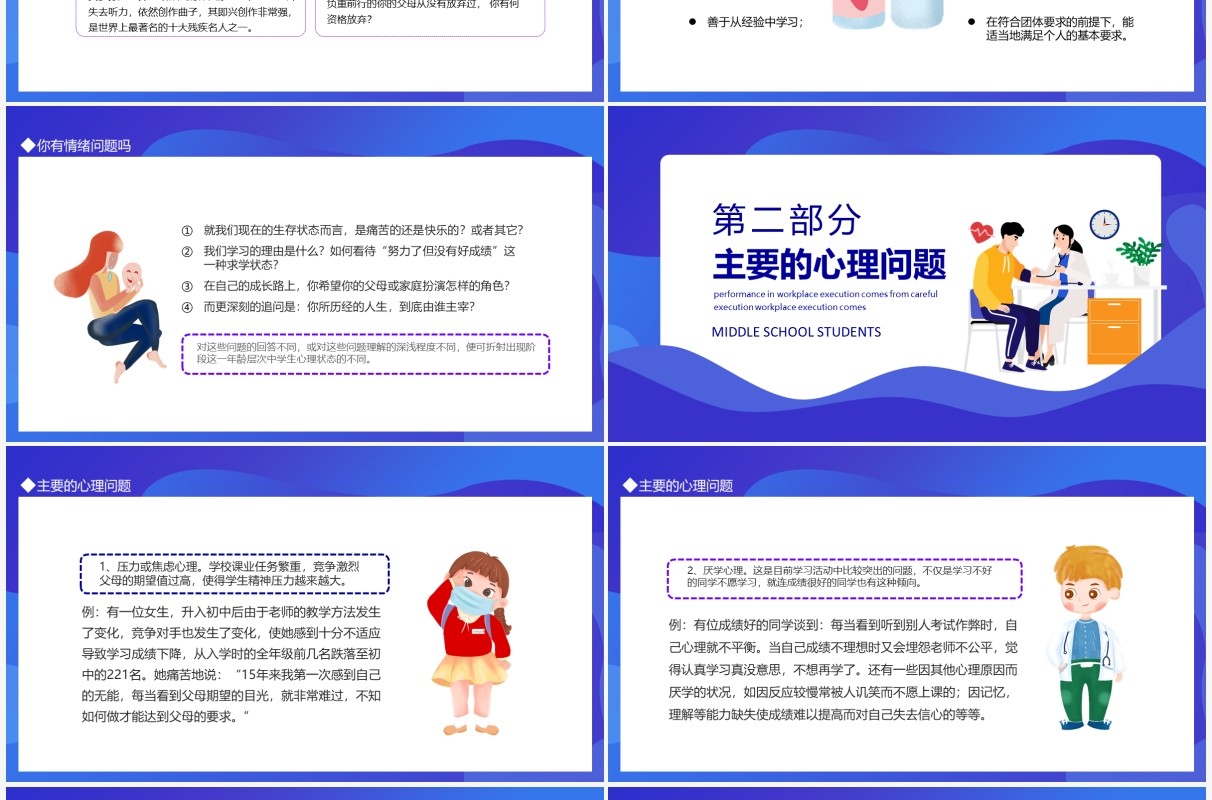Image resolution: width=1212 pixels, height=800 pixels.
Task: Click 主要的心理问题 heading above the 压力或焦虑 slide
Action: point(77,485)
